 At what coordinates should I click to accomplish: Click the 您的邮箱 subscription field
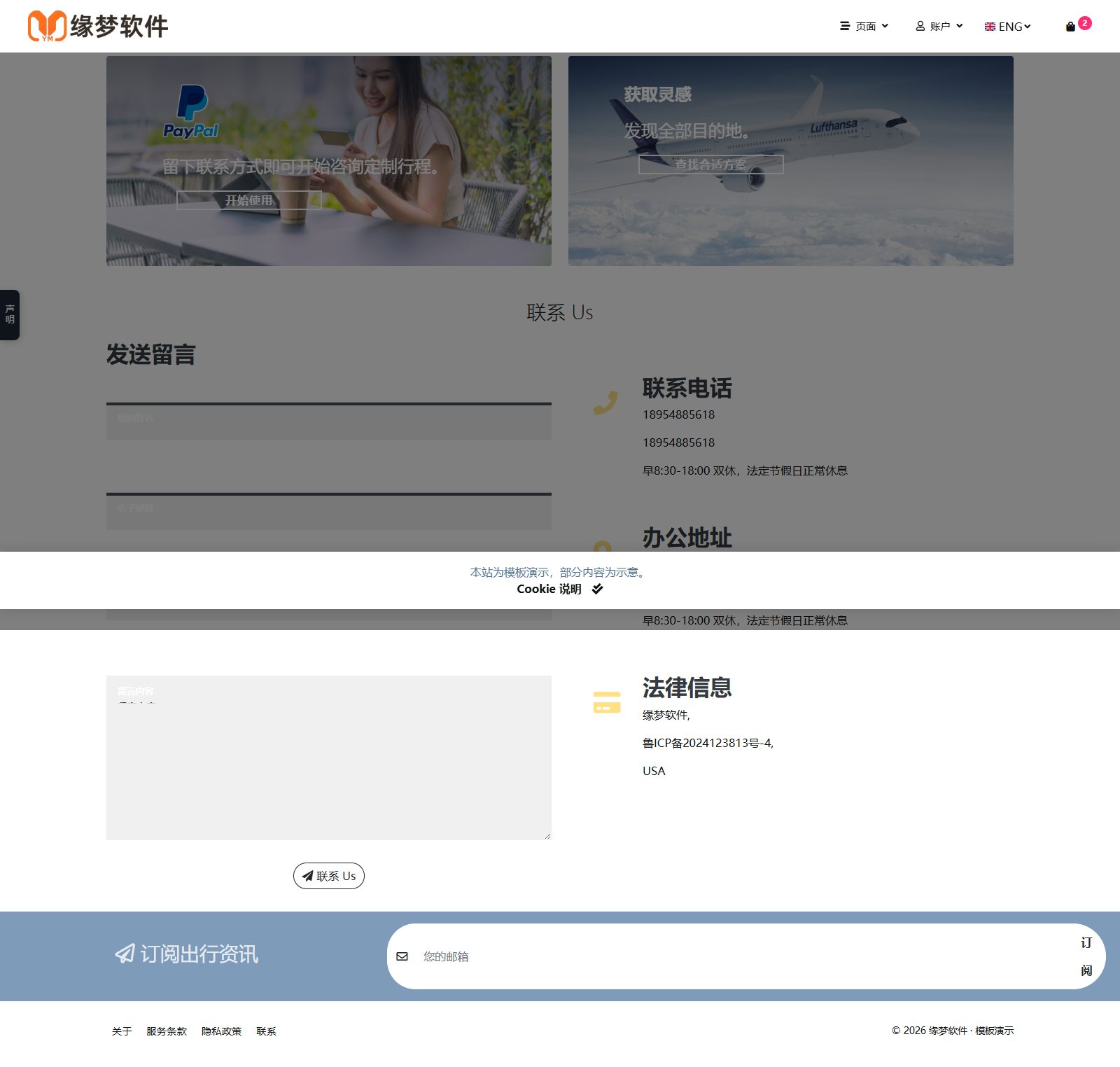tap(742, 956)
